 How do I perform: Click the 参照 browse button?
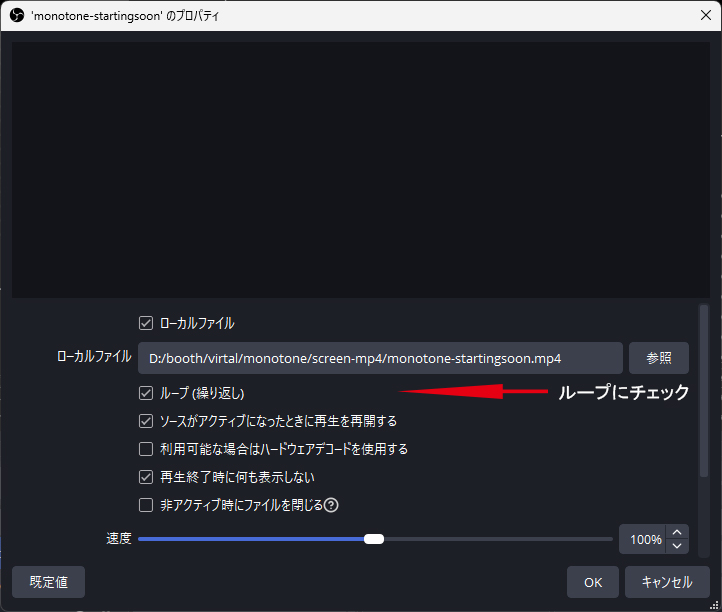coord(658,358)
